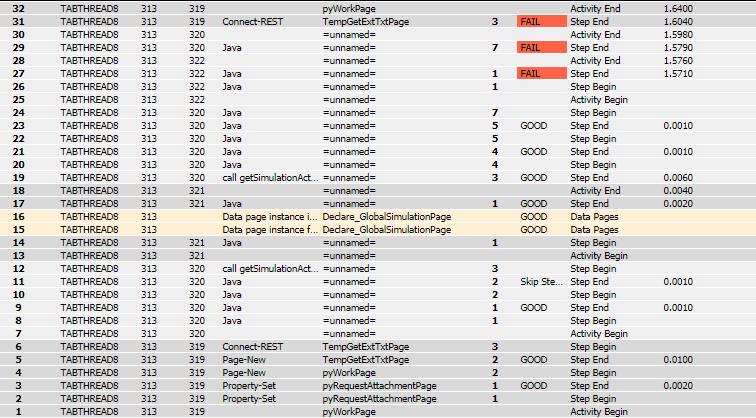
Task: Click the elapsed value 0.0040
Action: tap(678, 191)
